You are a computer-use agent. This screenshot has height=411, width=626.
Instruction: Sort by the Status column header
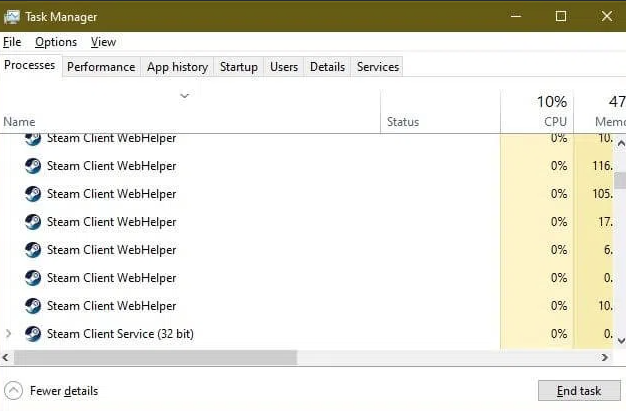click(x=440, y=111)
